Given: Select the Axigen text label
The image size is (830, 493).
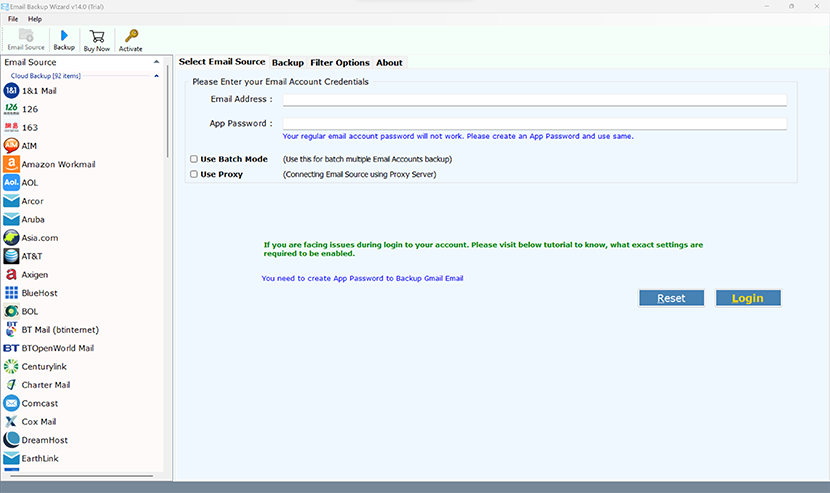Looking at the screenshot, I should coord(34,274).
